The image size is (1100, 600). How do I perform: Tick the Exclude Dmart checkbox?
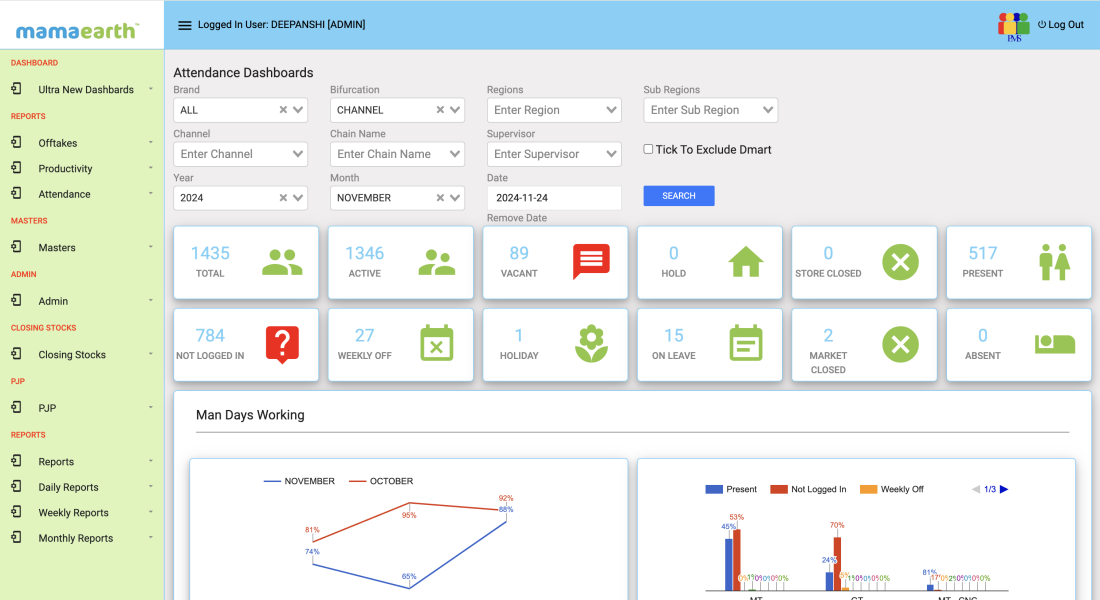648,149
